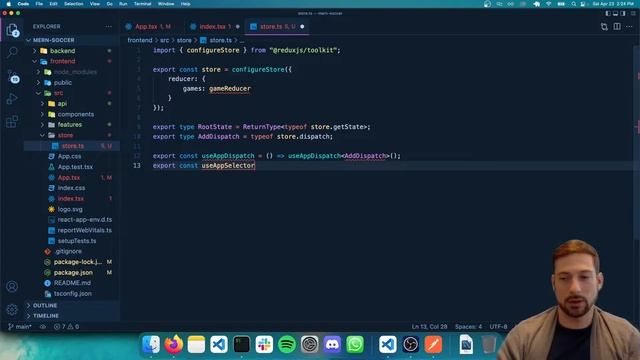Open logo.svg in the file tree
Viewport: 640px width, 360px height.
(72, 209)
